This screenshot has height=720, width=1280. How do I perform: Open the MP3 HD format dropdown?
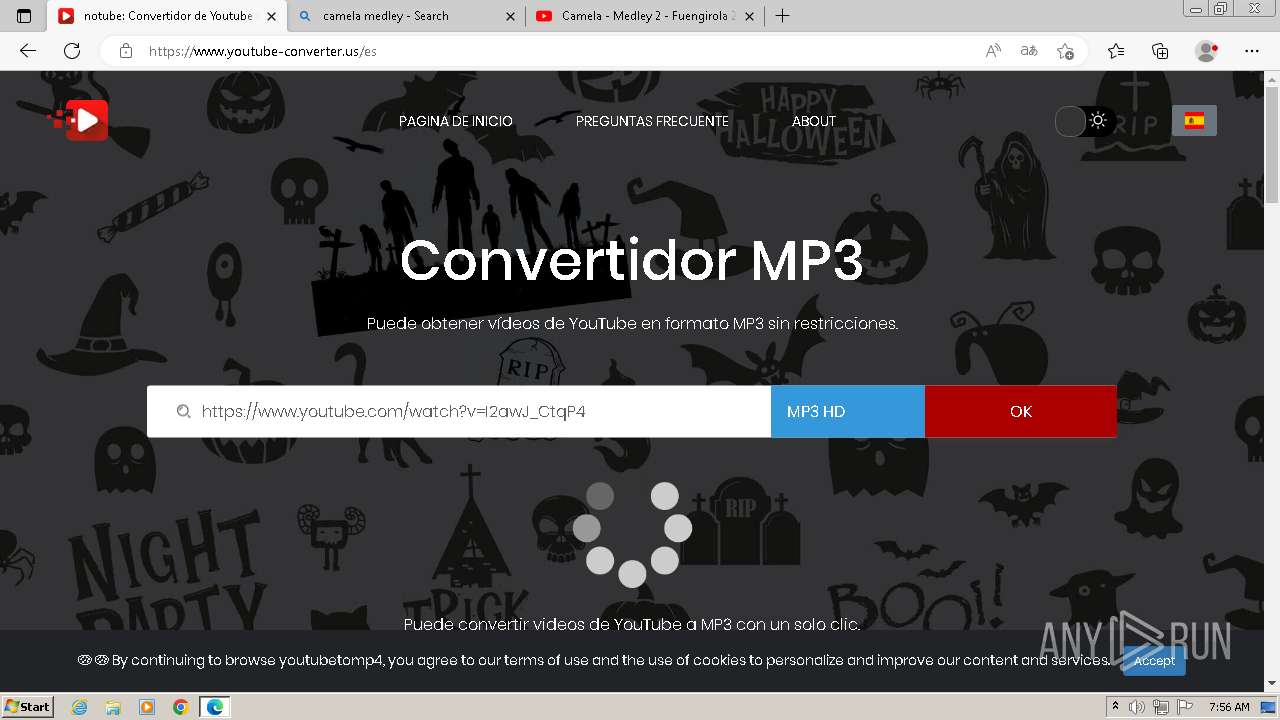(x=847, y=412)
